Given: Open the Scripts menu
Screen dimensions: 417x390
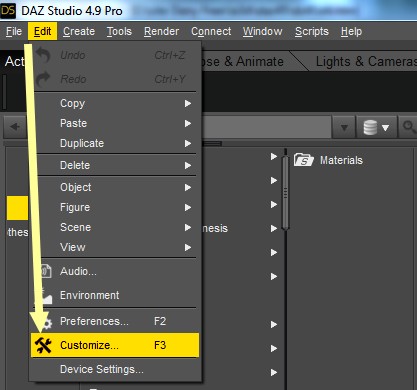Looking at the screenshot, I should pyautogui.click(x=312, y=31).
